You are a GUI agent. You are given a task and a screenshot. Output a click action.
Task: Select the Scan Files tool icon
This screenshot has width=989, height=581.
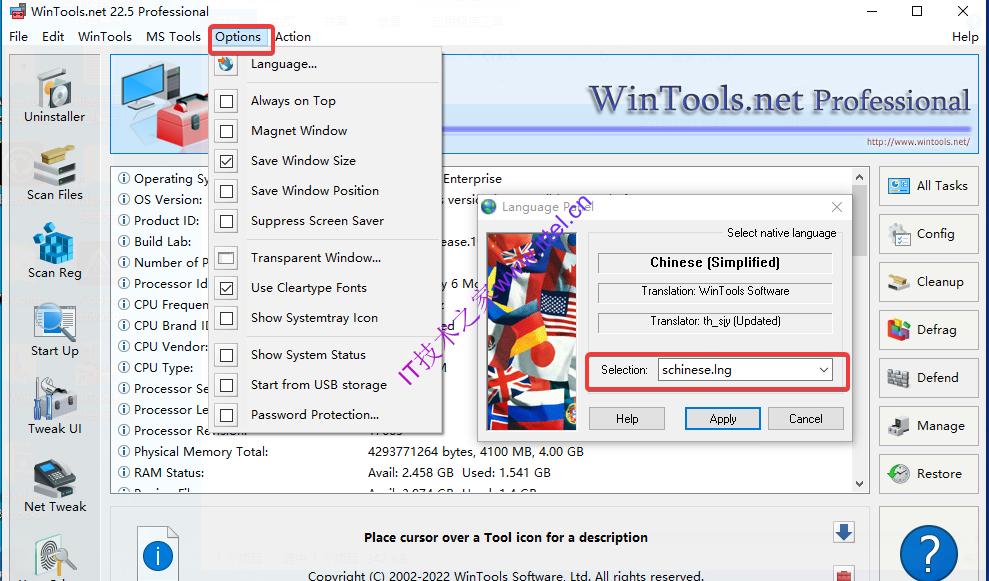tap(54, 173)
